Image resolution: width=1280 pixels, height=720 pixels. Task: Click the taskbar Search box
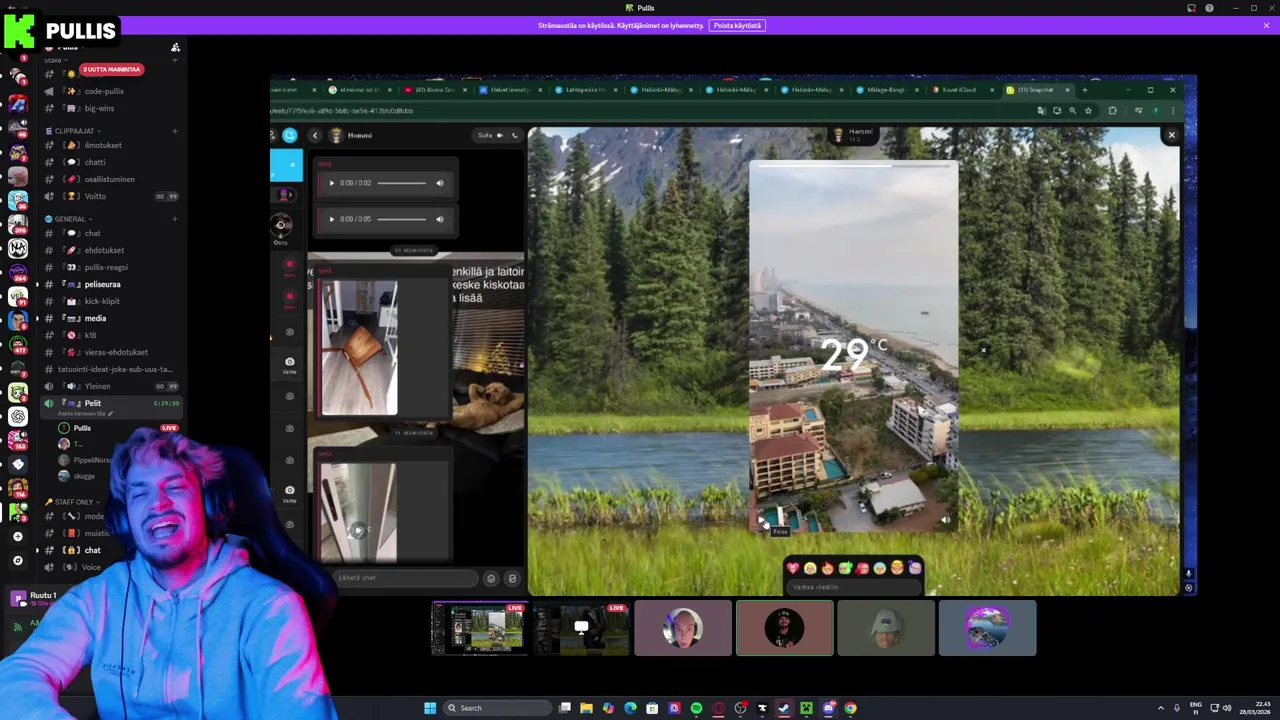pos(497,708)
